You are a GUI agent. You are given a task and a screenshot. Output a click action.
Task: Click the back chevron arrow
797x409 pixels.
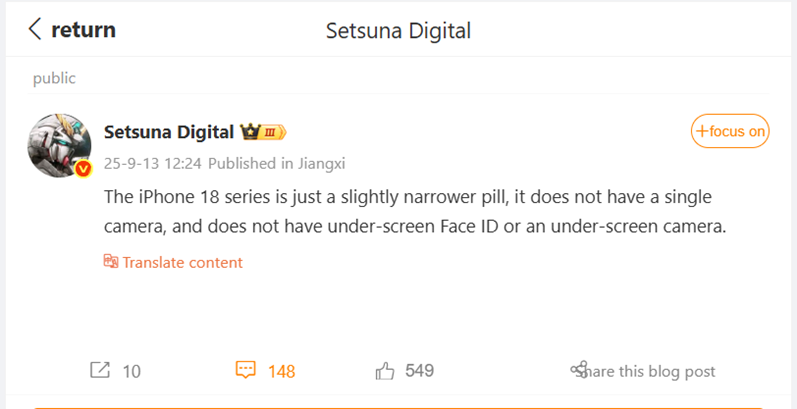(x=35, y=29)
